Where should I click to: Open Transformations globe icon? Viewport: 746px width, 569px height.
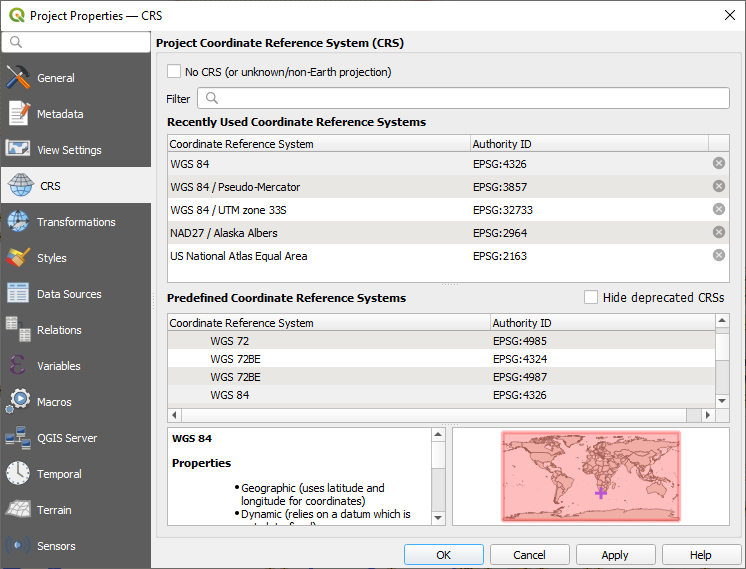click(x=18, y=222)
